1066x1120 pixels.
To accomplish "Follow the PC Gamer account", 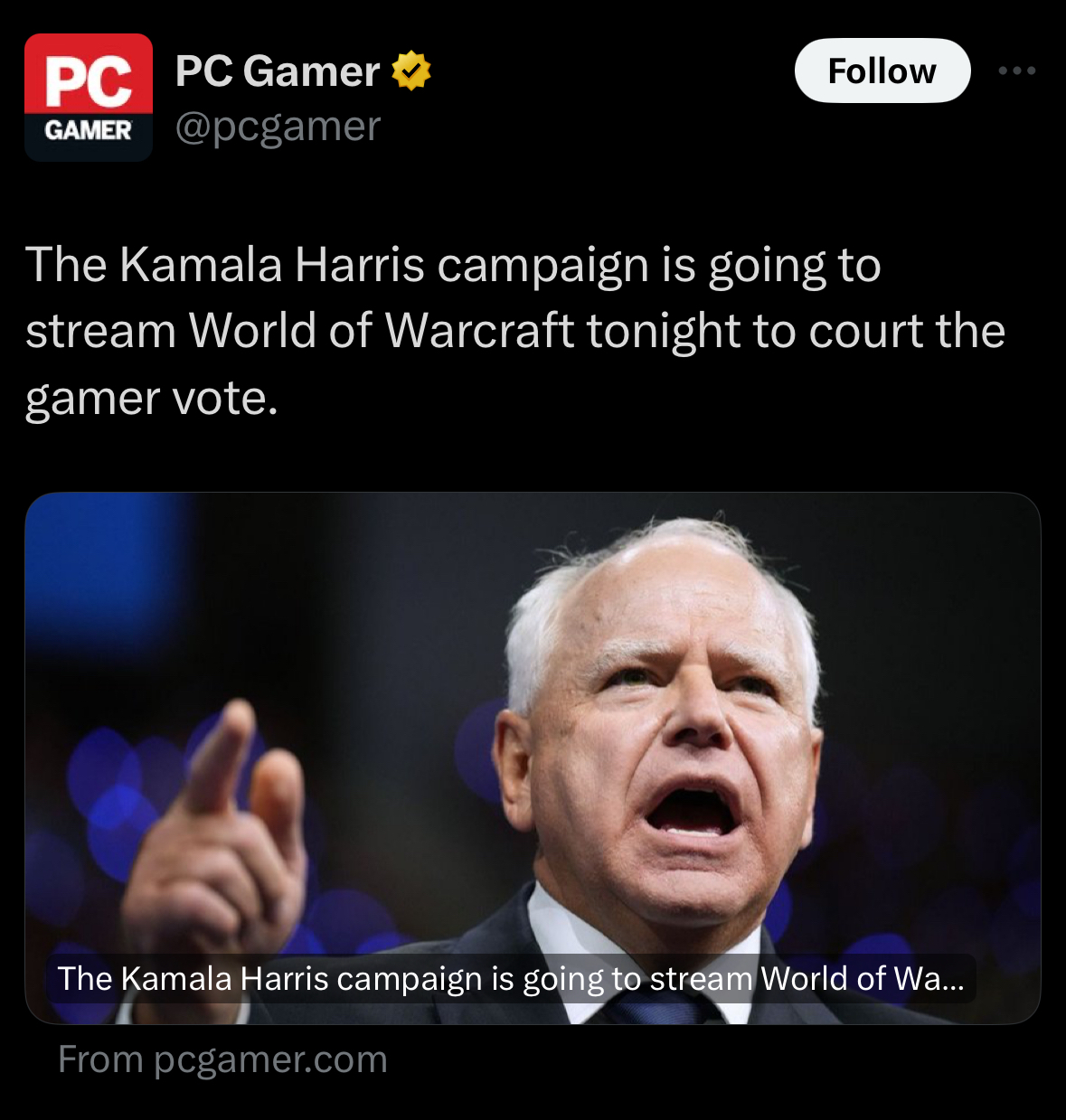I will click(x=882, y=71).
